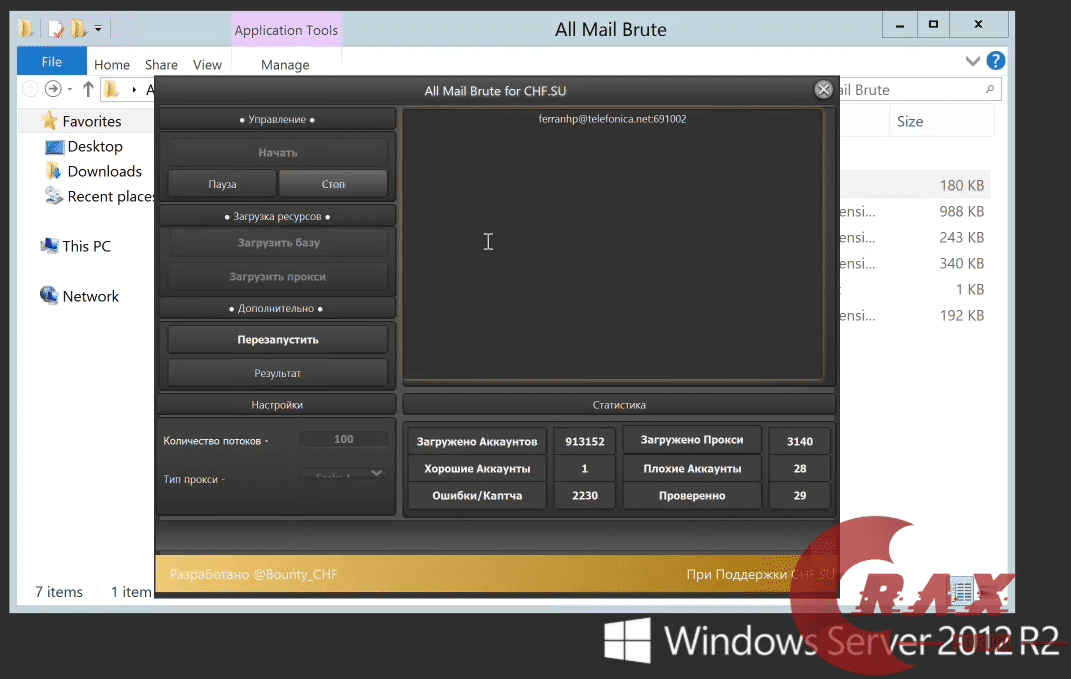Click the thread count field showing 100
1071x679 pixels.
344,438
